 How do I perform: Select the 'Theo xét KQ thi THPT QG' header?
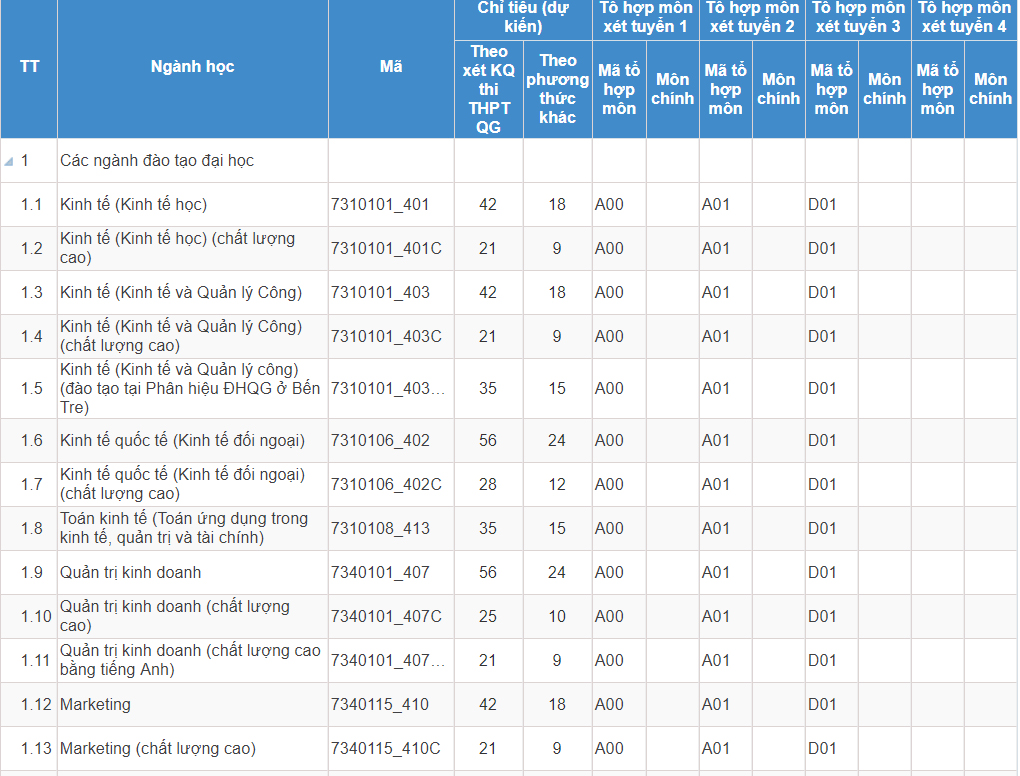point(488,89)
